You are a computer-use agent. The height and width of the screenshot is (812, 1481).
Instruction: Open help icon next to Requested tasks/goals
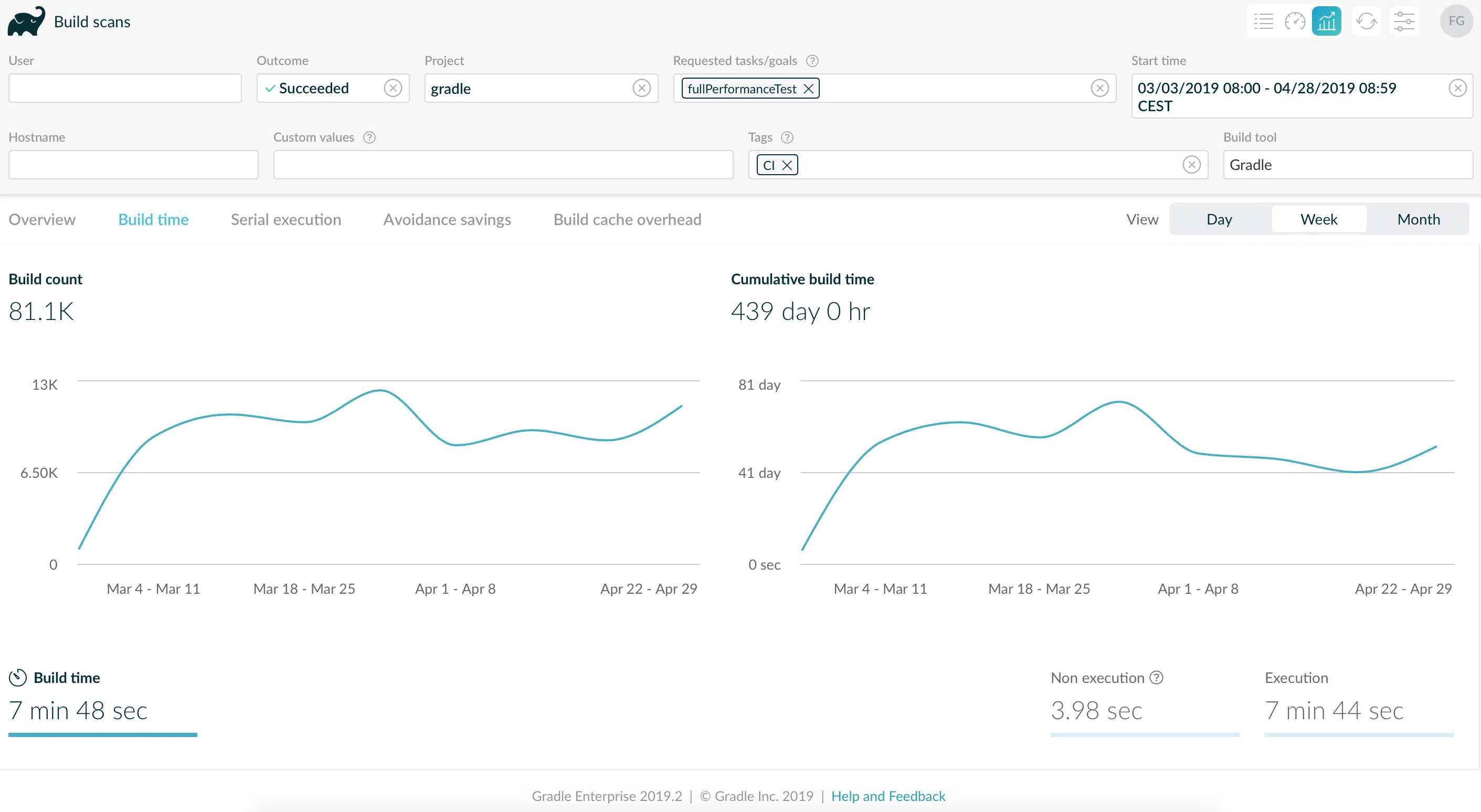click(x=812, y=61)
